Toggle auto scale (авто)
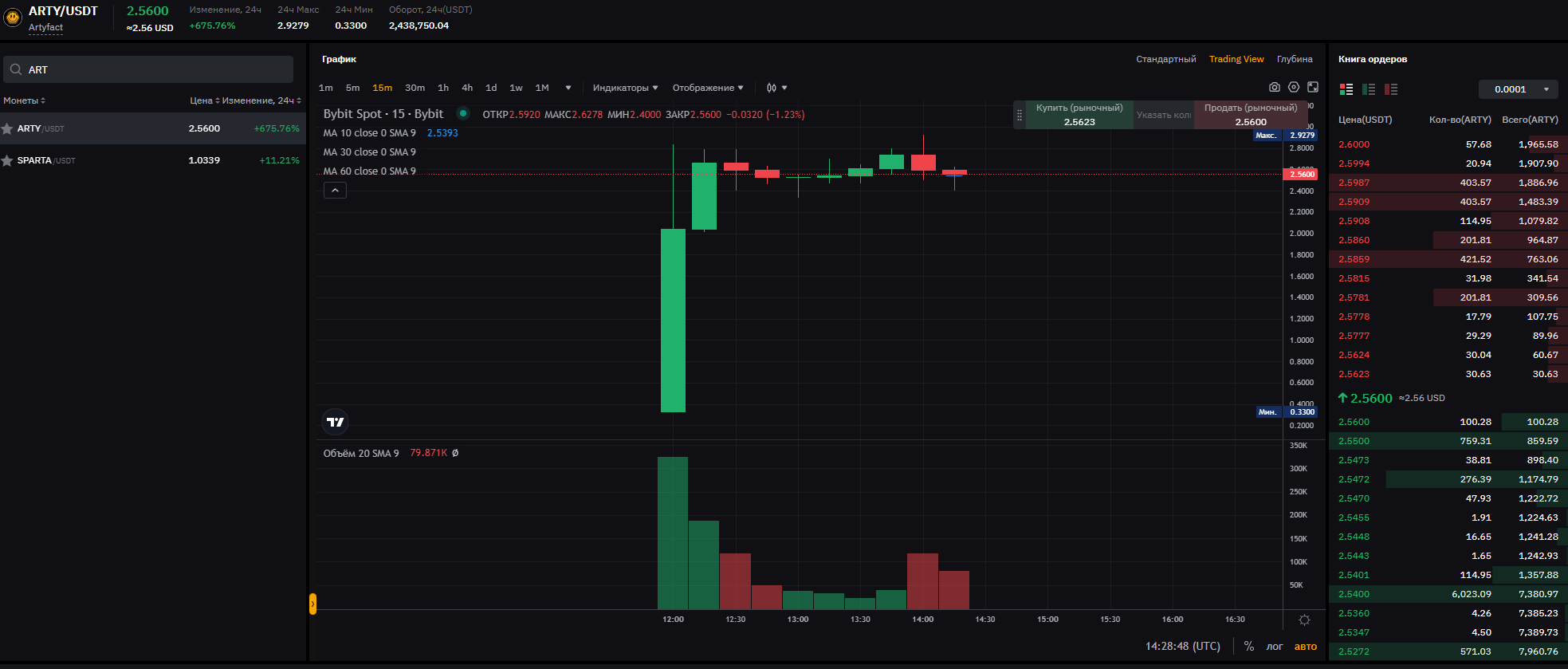 click(x=1306, y=647)
